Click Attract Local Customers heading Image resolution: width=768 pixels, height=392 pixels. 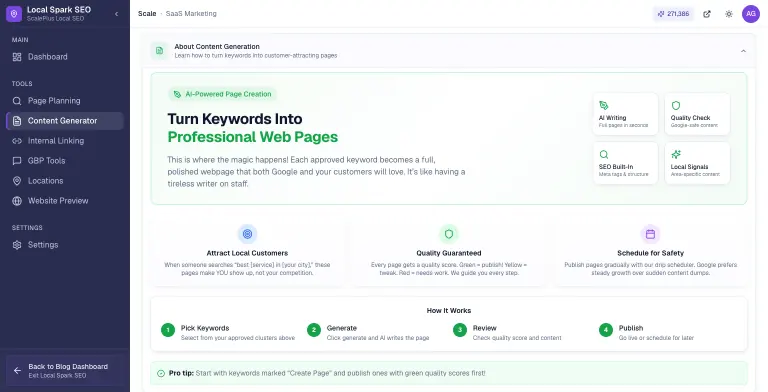click(247, 253)
